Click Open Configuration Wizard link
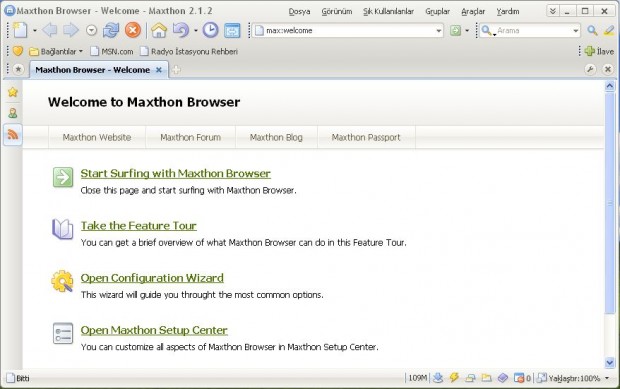Image resolution: width=620 pixels, height=389 pixels. pyautogui.click(x=152, y=278)
